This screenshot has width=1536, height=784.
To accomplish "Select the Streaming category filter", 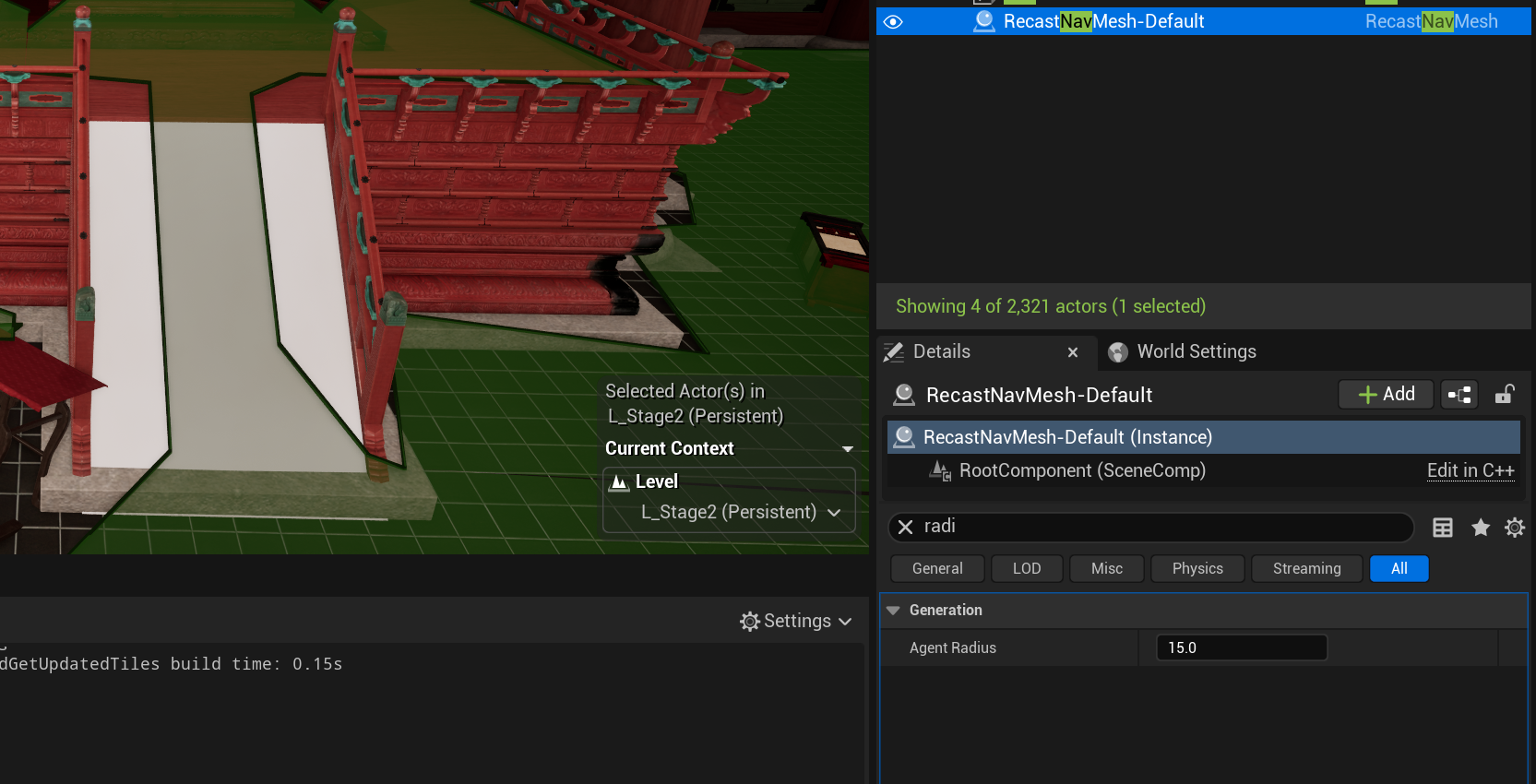I will 1306,568.
